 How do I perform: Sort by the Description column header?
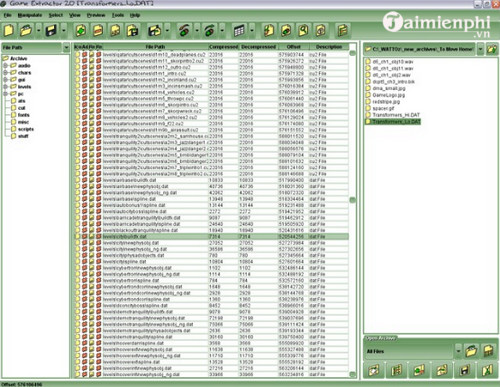(329, 47)
